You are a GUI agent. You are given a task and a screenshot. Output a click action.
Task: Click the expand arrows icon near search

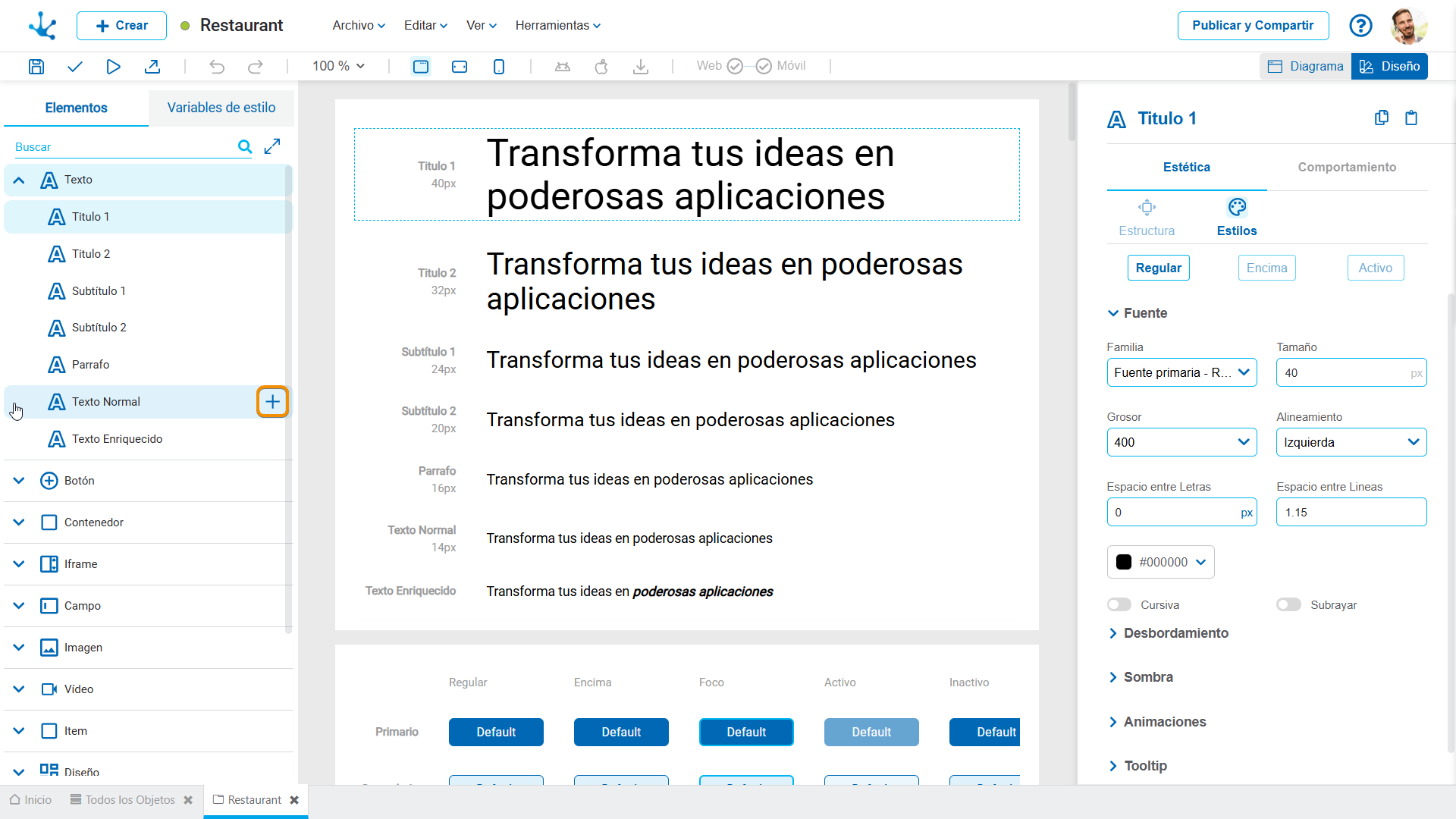point(272,146)
